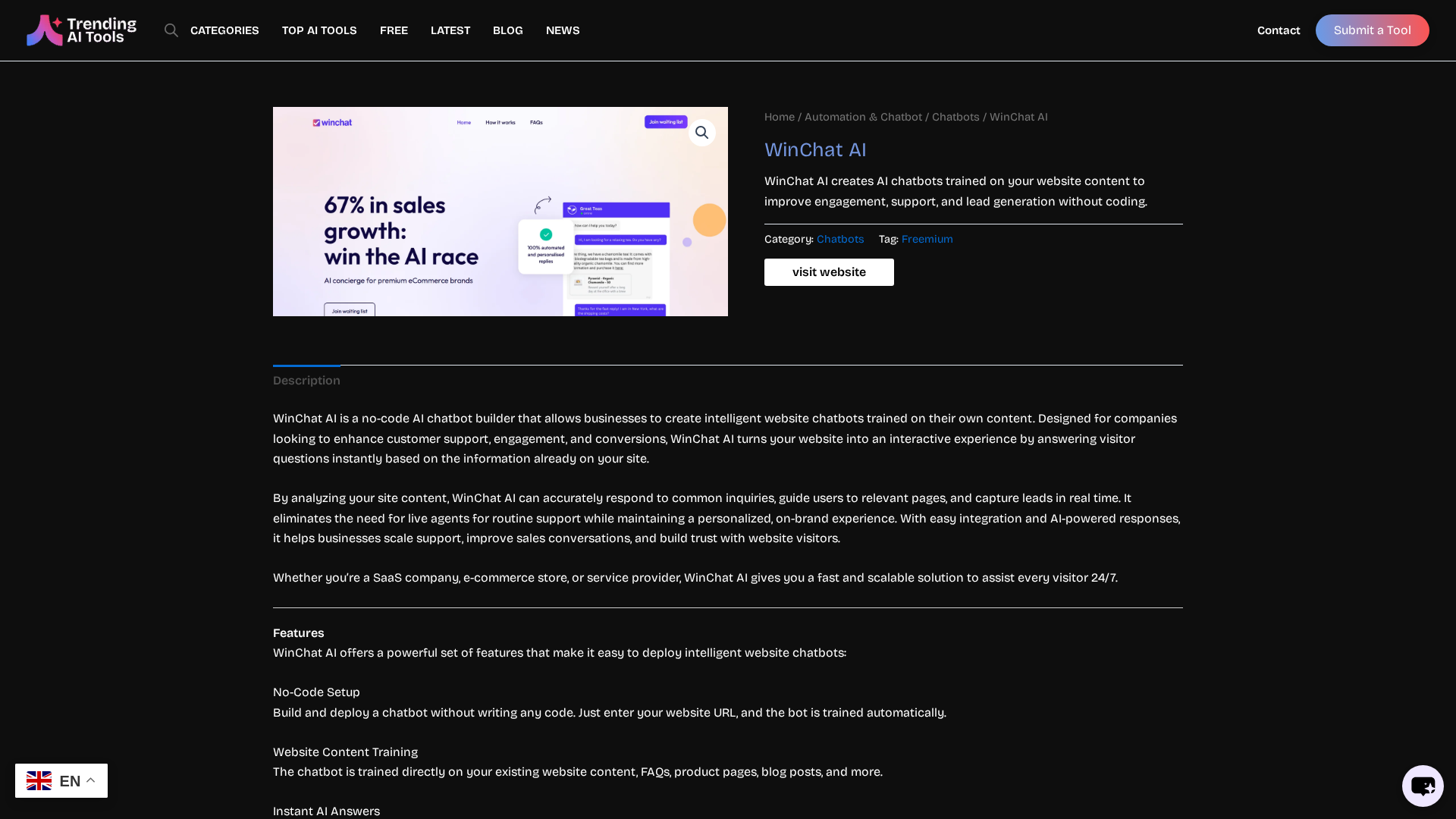
Task: Navigate to LATEST tools
Action: pyautogui.click(x=450, y=30)
